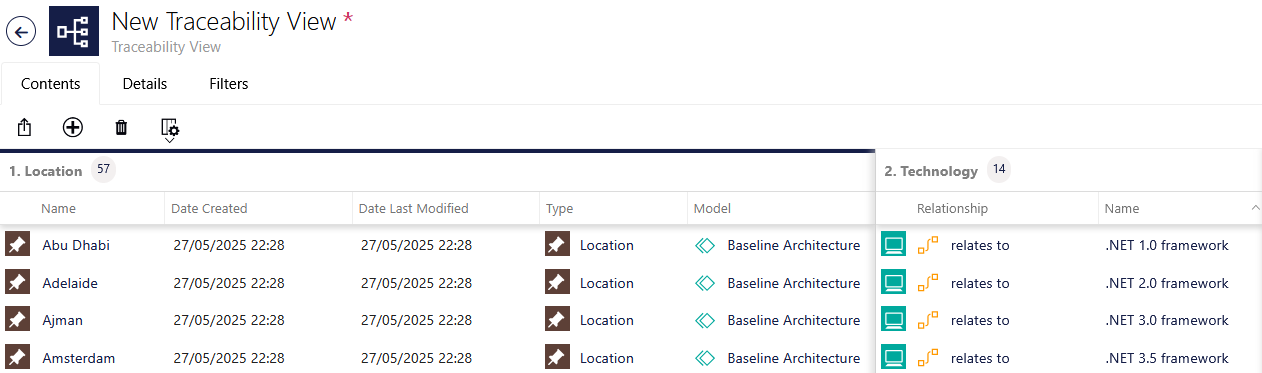The width and height of the screenshot is (1262, 373).
Task: Click model diamond icon in Ajman row
Action: pos(705,320)
